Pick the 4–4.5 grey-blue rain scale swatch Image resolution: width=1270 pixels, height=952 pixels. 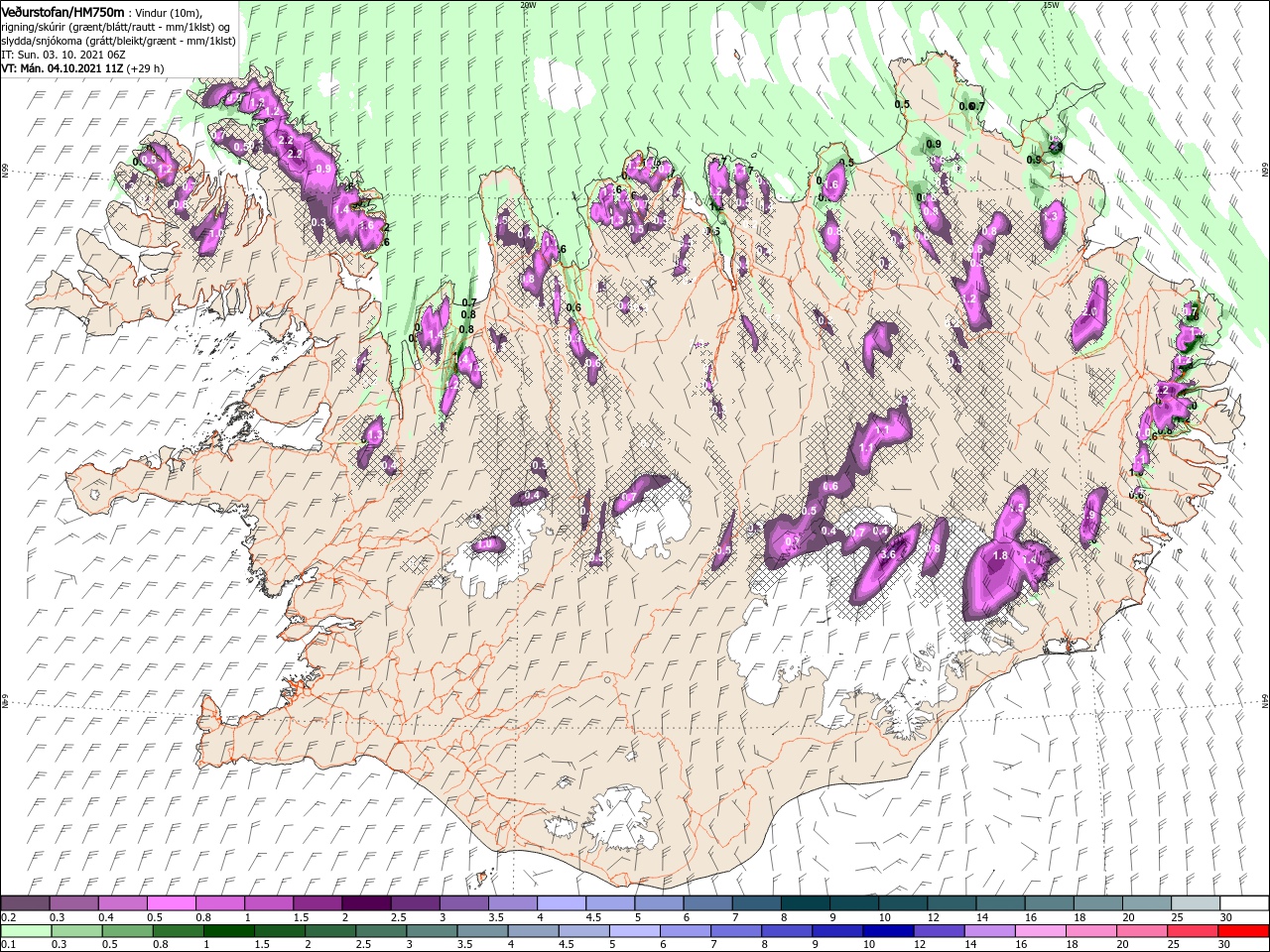534,930
